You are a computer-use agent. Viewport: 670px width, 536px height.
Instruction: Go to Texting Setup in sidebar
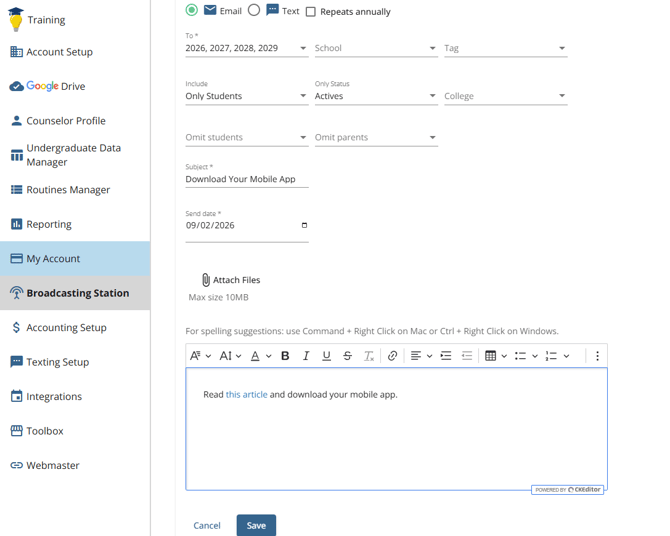pyautogui.click(x=57, y=362)
